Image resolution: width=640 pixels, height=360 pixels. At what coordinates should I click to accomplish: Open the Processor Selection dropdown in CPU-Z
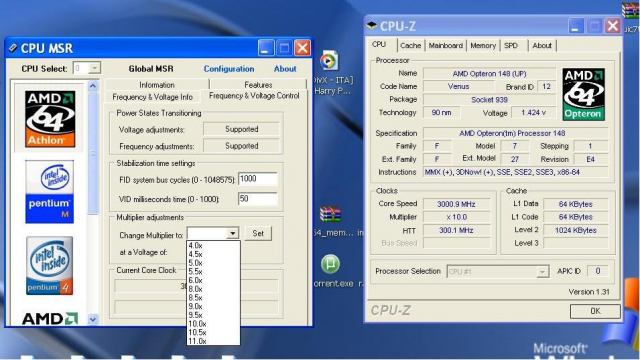[x=542, y=271]
